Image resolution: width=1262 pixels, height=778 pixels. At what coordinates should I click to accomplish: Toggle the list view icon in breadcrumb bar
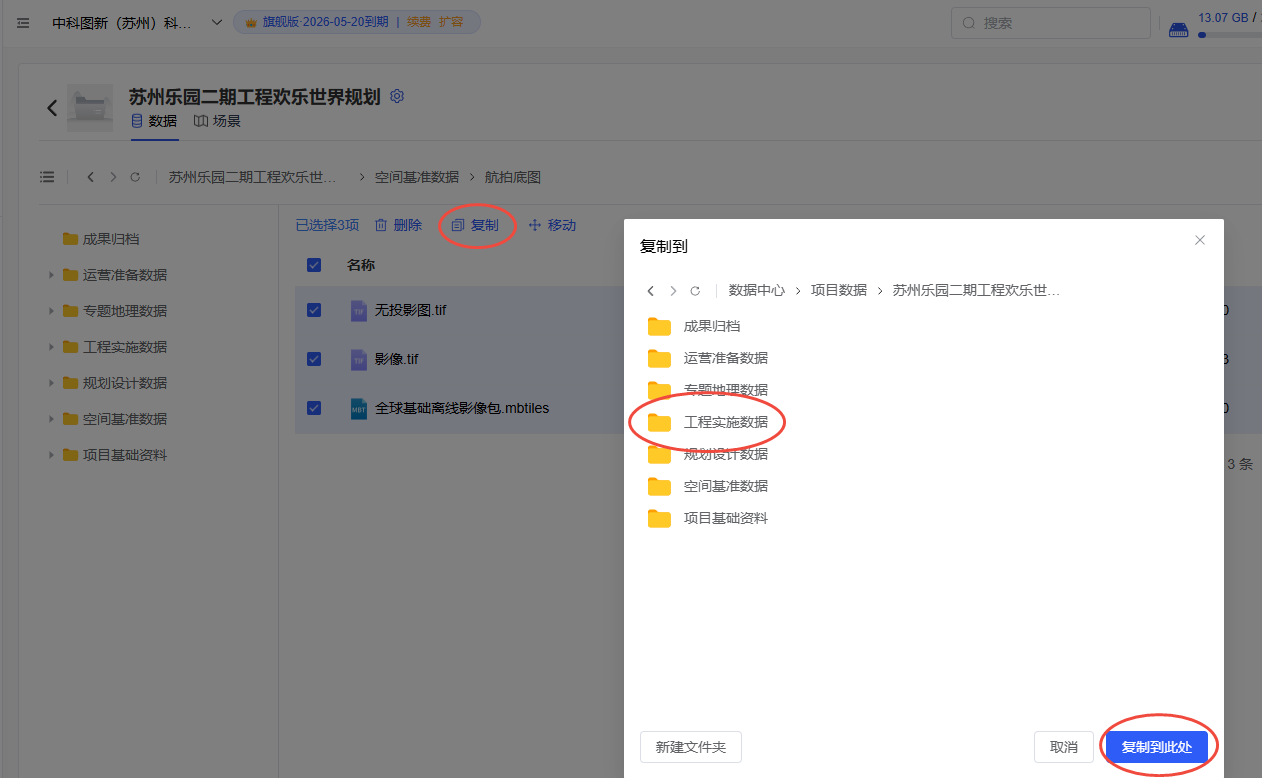pyautogui.click(x=47, y=177)
